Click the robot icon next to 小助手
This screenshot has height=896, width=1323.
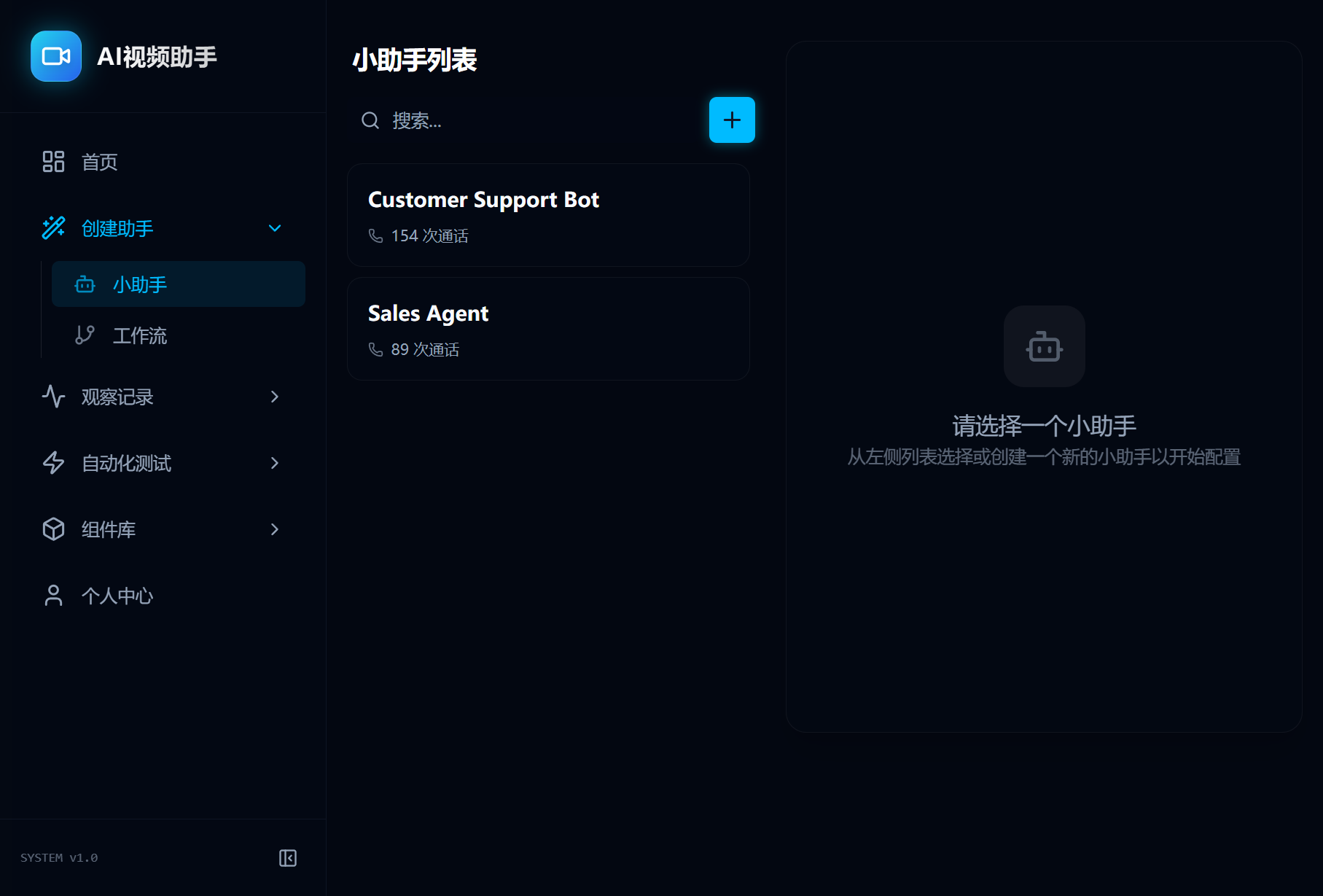point(85,284)
